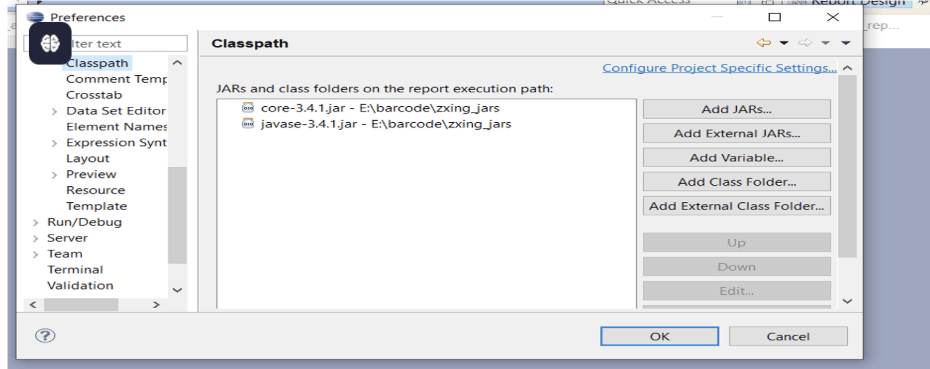The width and height of the screenshot is (930, 369).
Task: Click the Add External JARs button
Action: click(737, 133)
